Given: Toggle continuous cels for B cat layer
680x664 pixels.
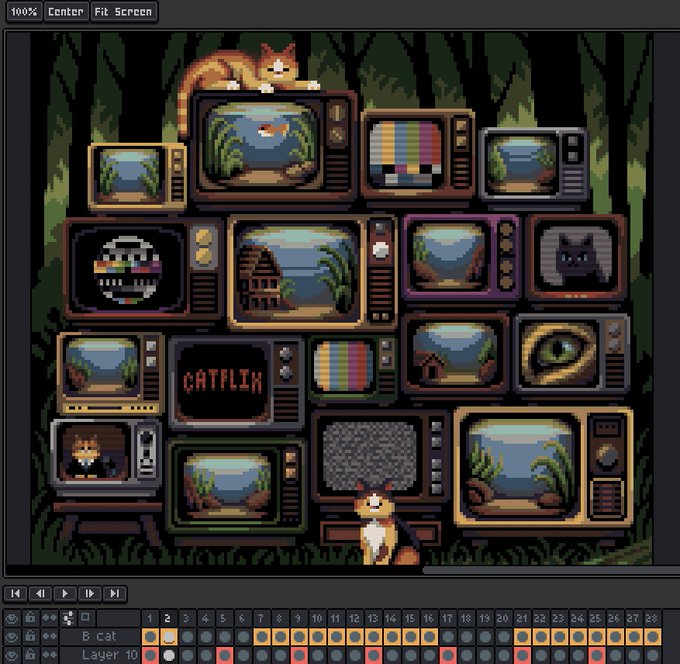Looking at the screenshot, I should [49, 636].
